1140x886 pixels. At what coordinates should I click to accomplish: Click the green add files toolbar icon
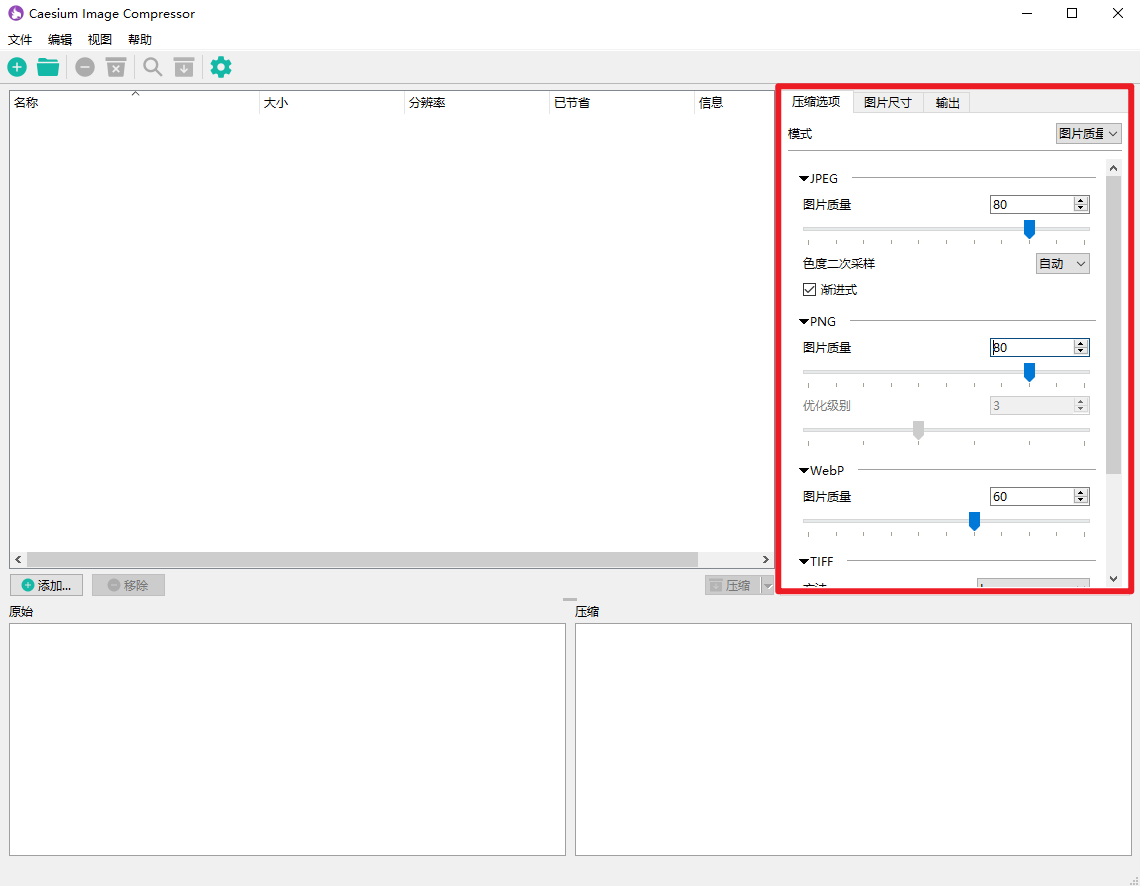click(18, 67)
